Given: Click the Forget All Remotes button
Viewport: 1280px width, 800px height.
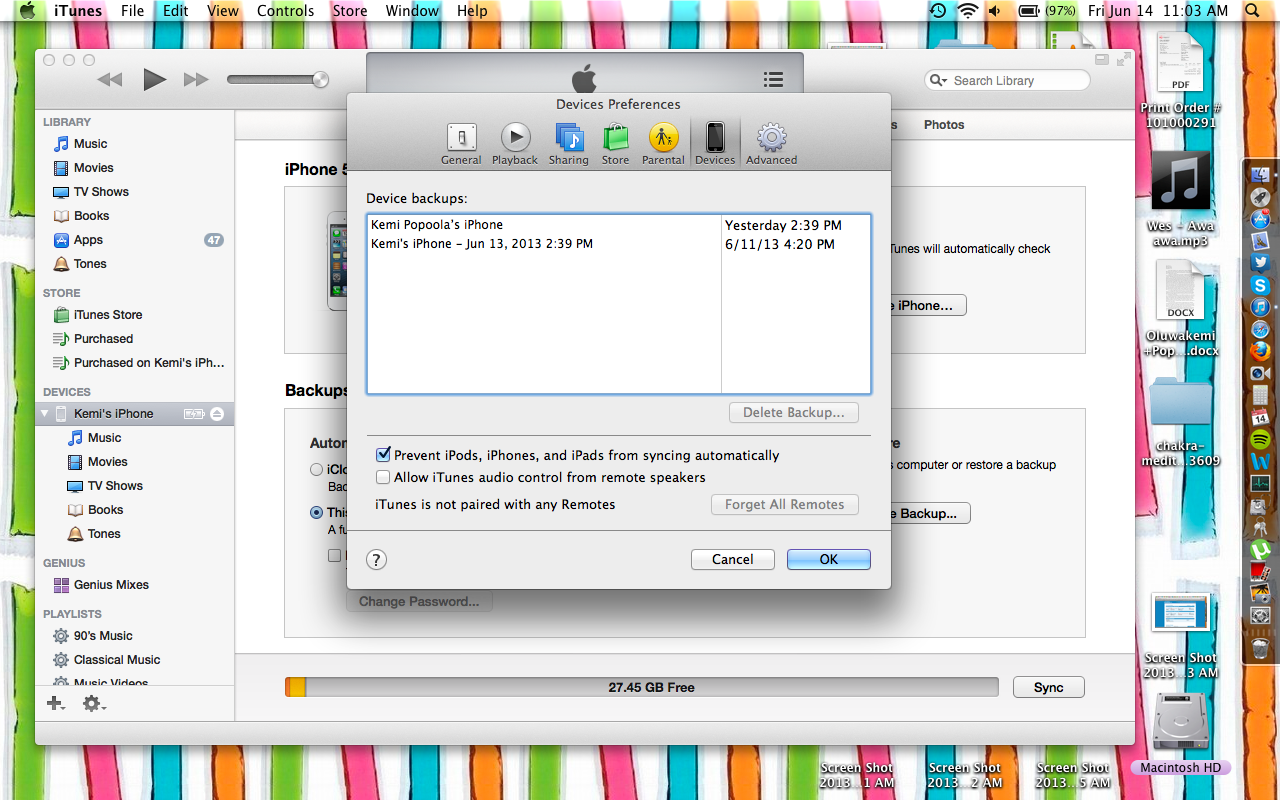Looking at the screenshot, I should (x=785, y=505).
